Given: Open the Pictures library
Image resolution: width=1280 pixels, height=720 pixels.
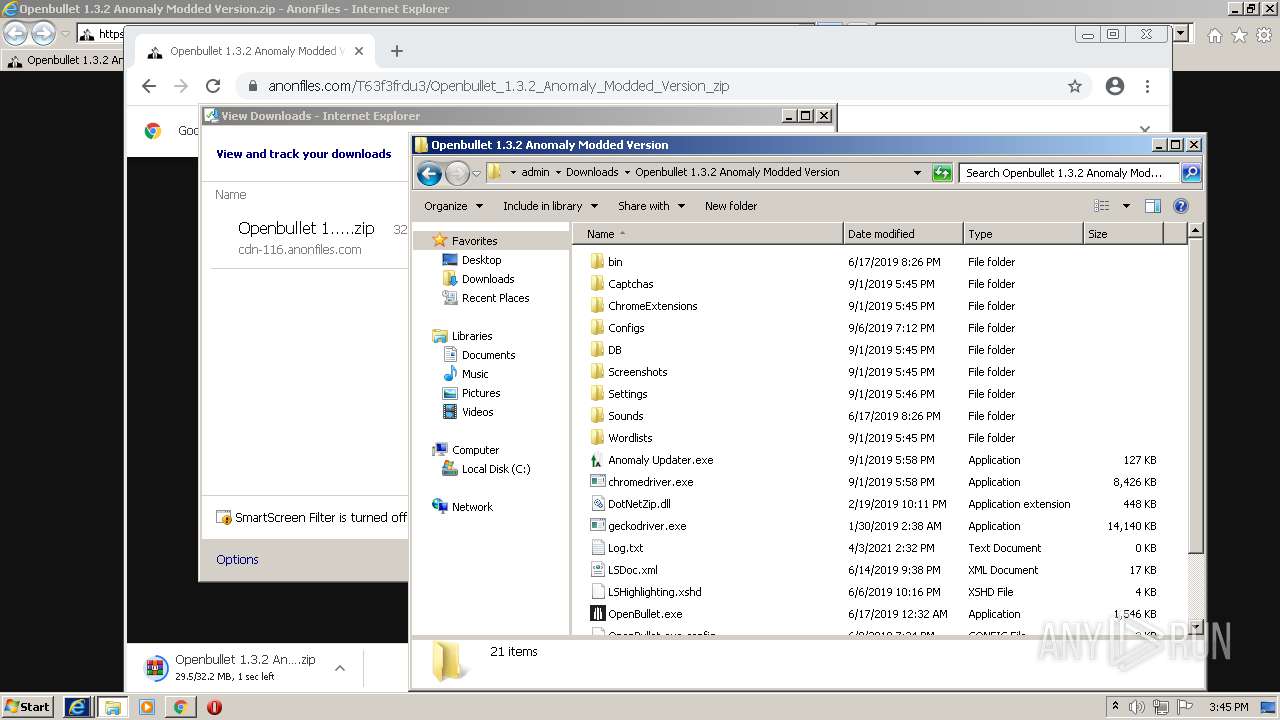Looking at the screenshot, I should pyautogui.click(x=480, y=393).
